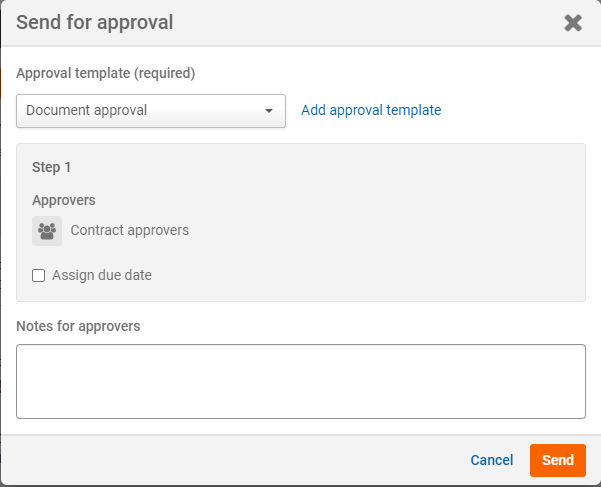This screenshot has height=487, width=601.
Task: Click the Approvers label in Step 1
Action: click(x=64, y=200)
